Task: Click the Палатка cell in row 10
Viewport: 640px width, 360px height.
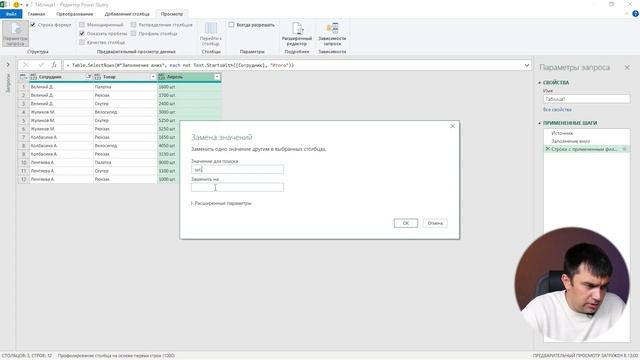Action: point(125,162)
